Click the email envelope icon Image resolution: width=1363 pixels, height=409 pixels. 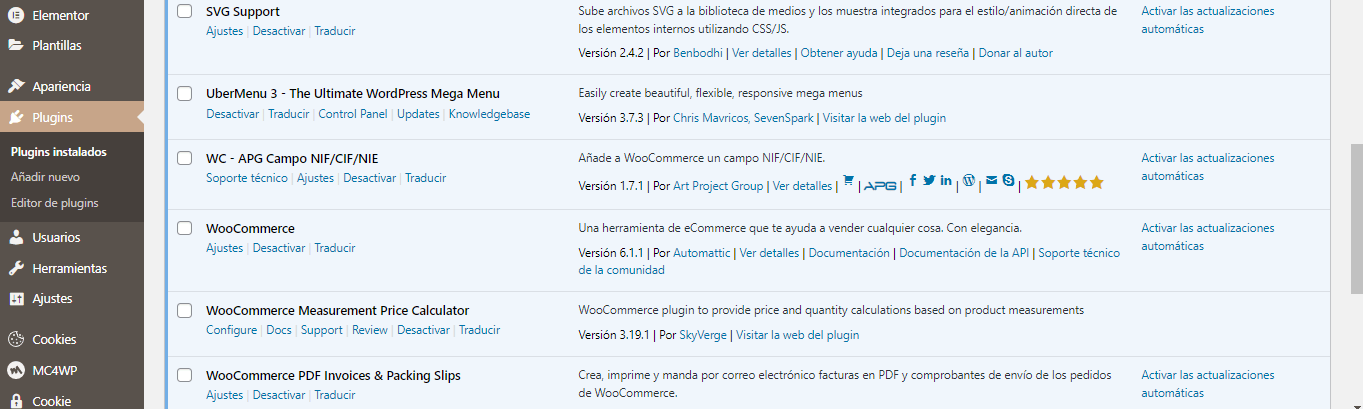[991, 180]
